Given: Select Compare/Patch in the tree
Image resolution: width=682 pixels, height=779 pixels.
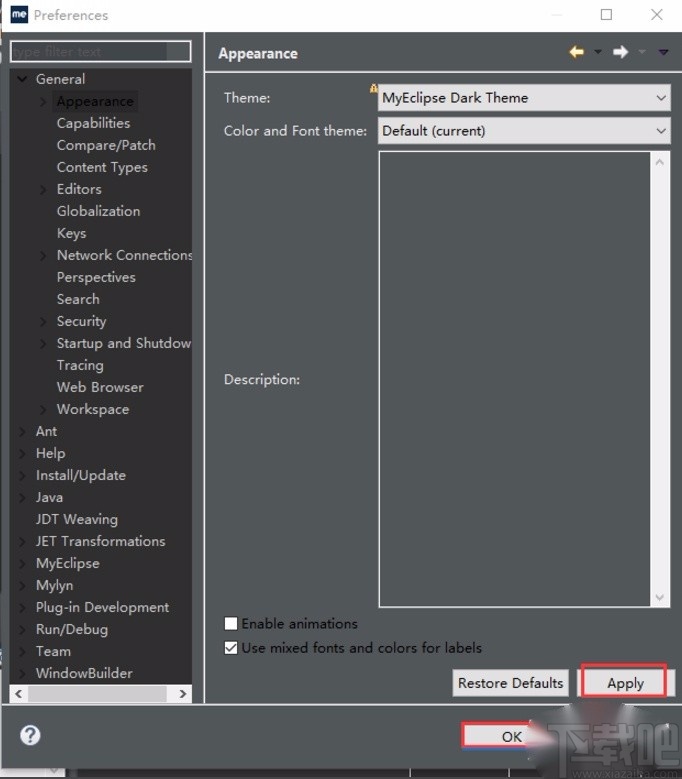Looking at the screenshot, I should [x=106, y=145].
